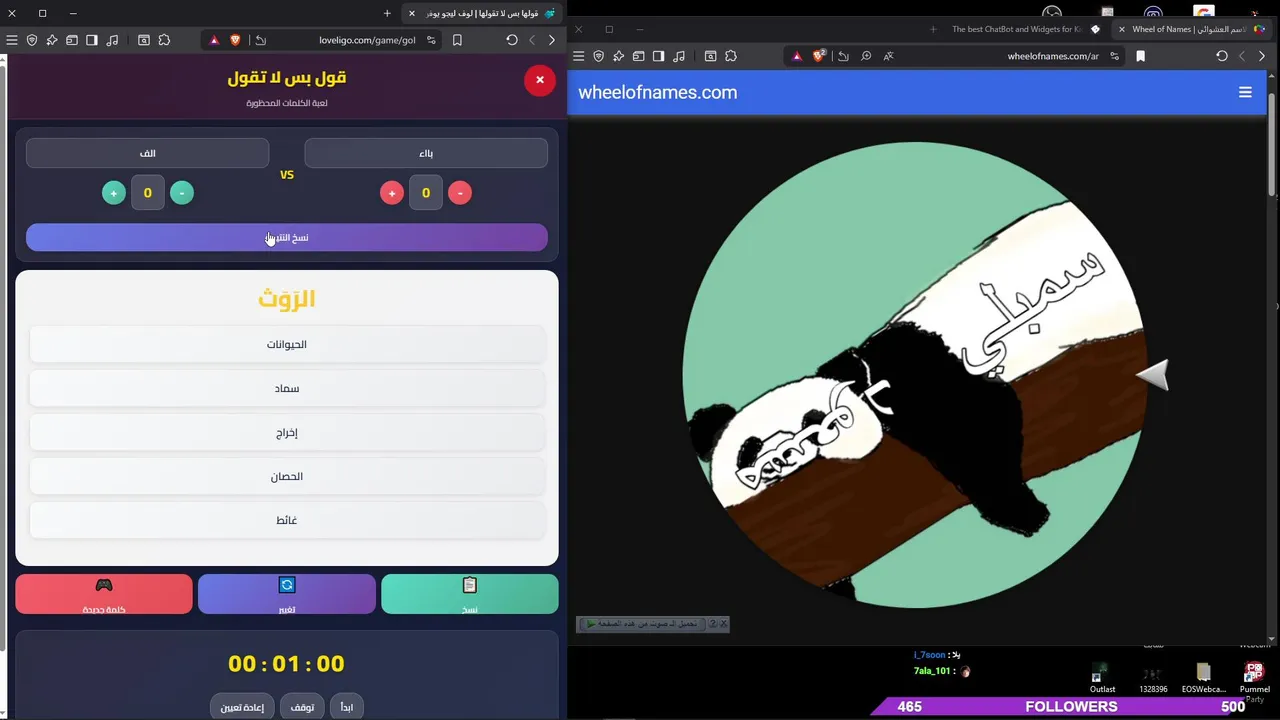Bookmark the loveligo page
This screenshot has width=1280, height=720.
[457, 40]
